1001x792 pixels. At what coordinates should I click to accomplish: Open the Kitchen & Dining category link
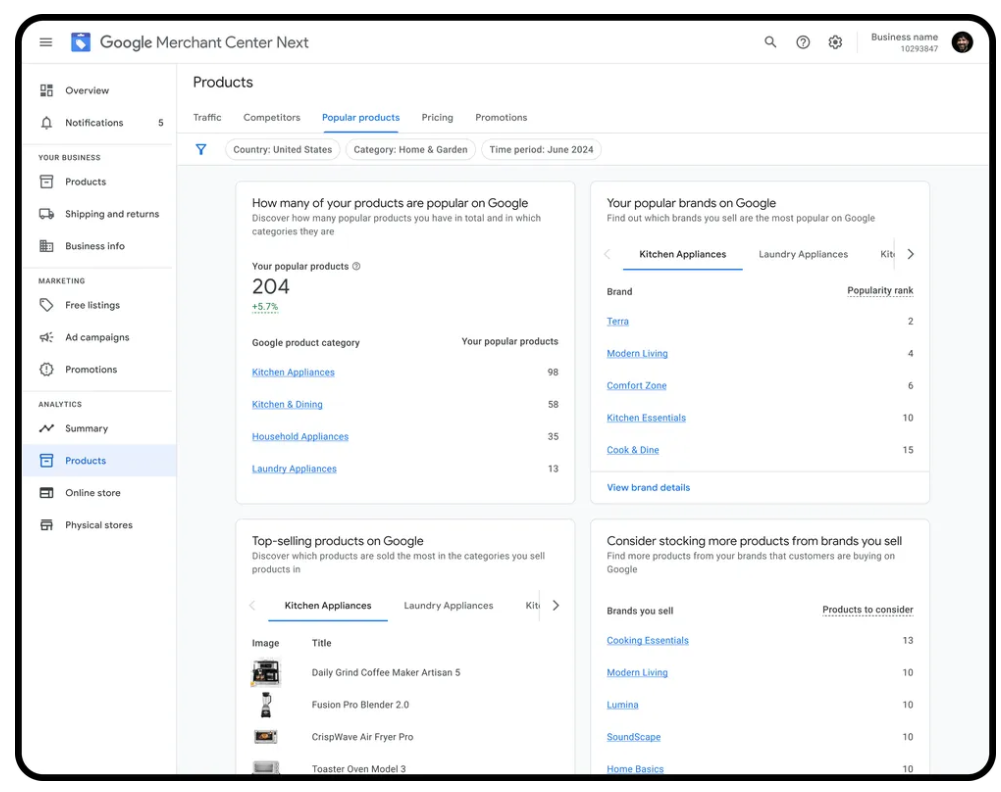pyautogui.click(x=287, y=405)
